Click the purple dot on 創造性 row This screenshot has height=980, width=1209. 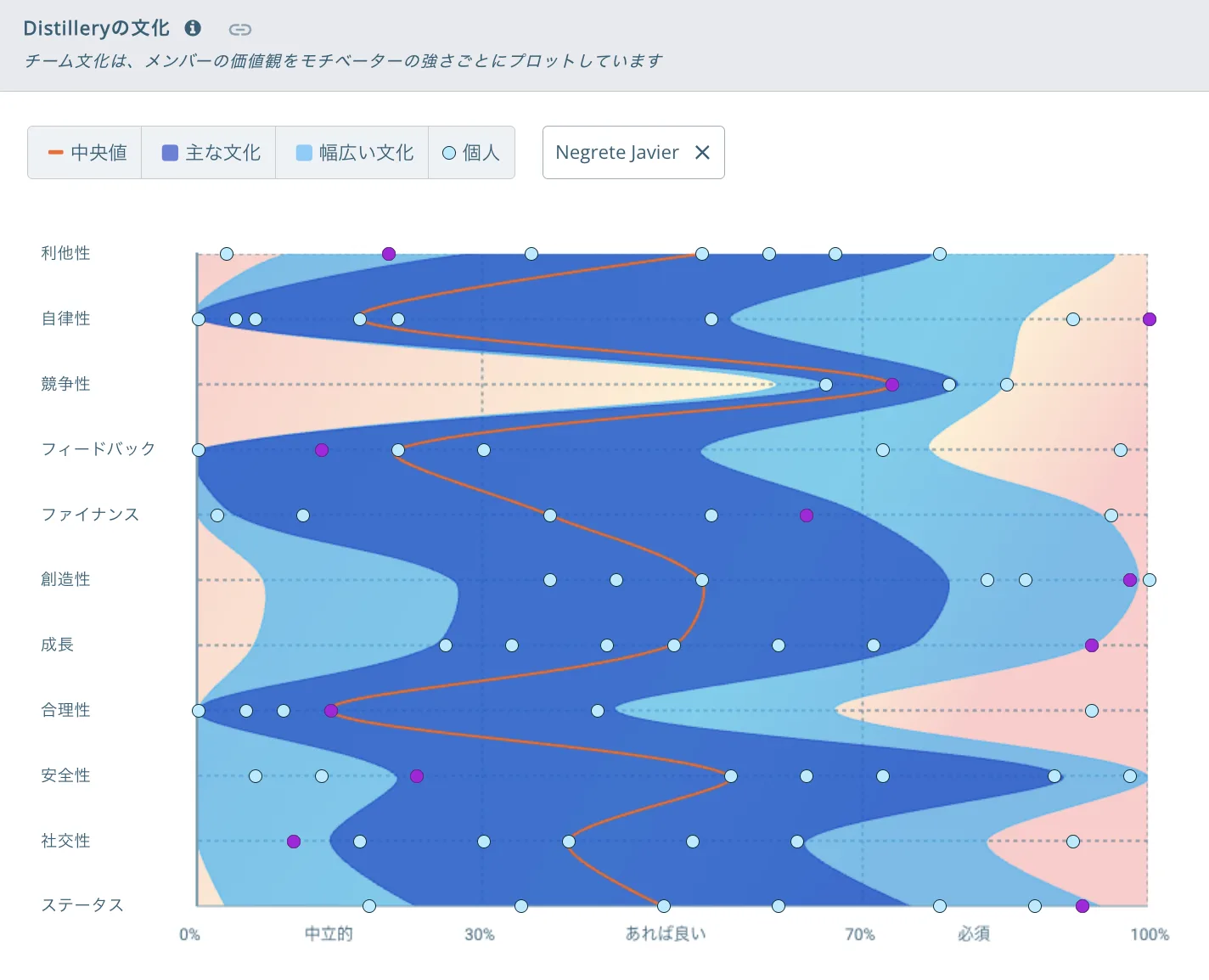(x=1130, y=580)
